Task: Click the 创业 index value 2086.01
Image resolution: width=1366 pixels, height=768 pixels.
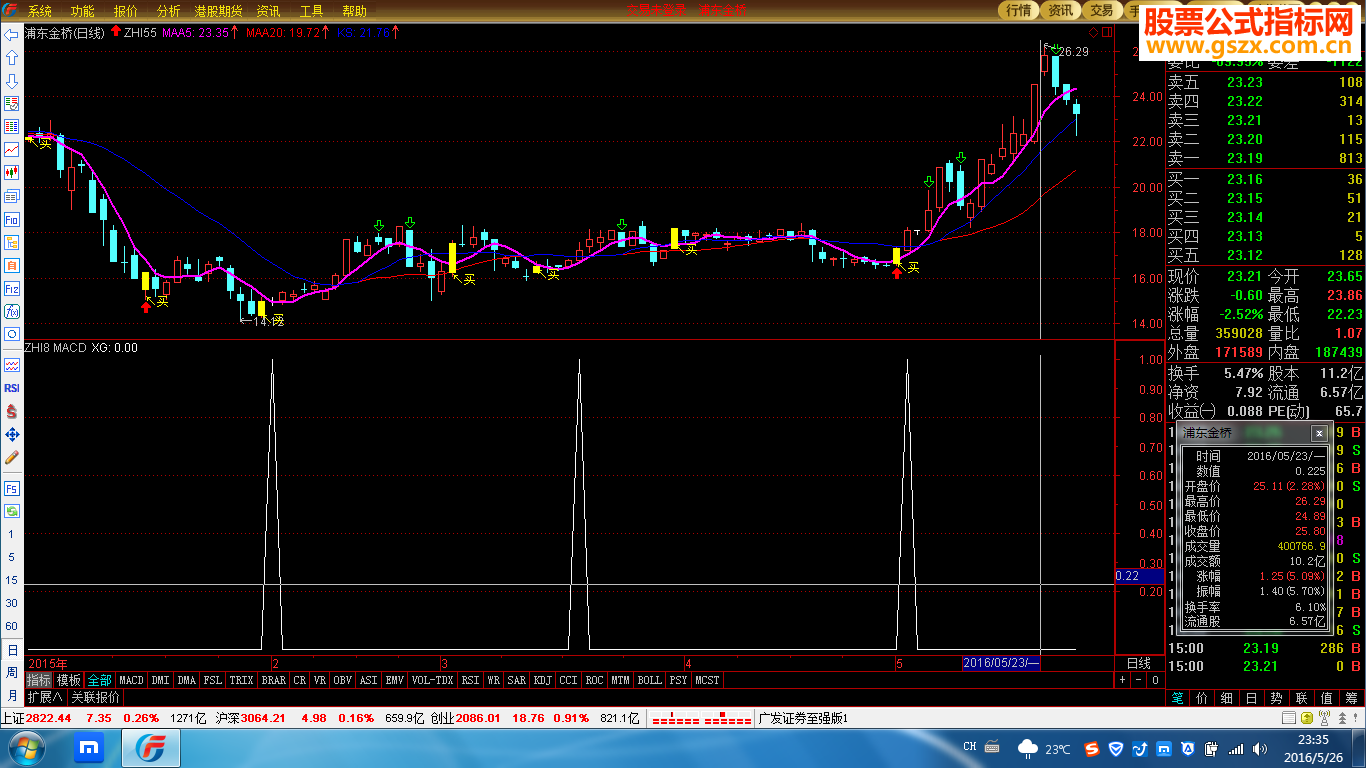Action: pos(478,718)
